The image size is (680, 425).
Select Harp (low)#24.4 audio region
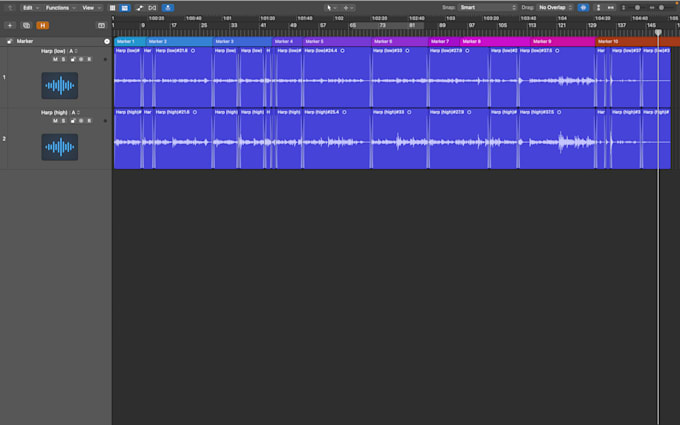(337, 77)
